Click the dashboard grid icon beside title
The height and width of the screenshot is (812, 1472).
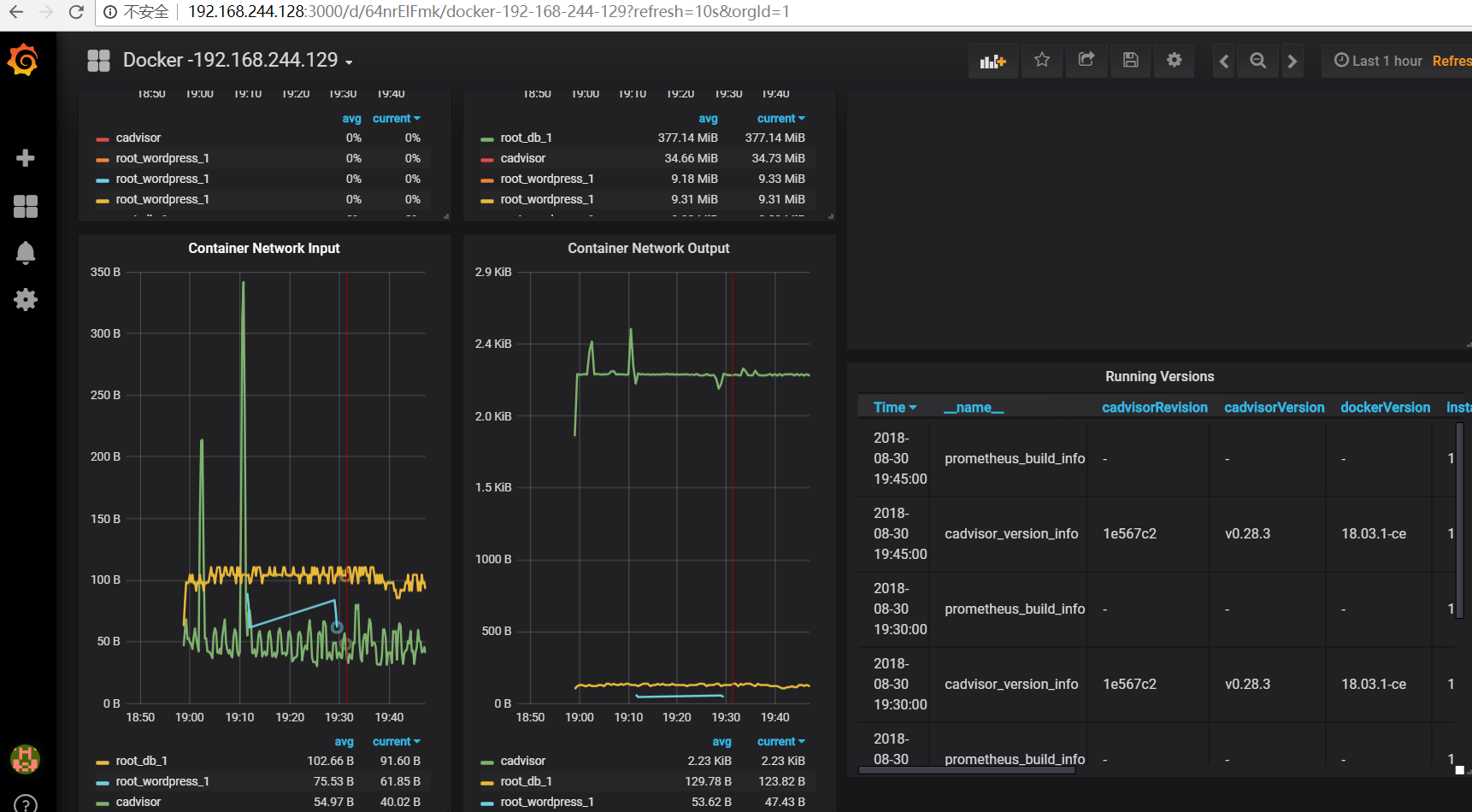[99, 61]
